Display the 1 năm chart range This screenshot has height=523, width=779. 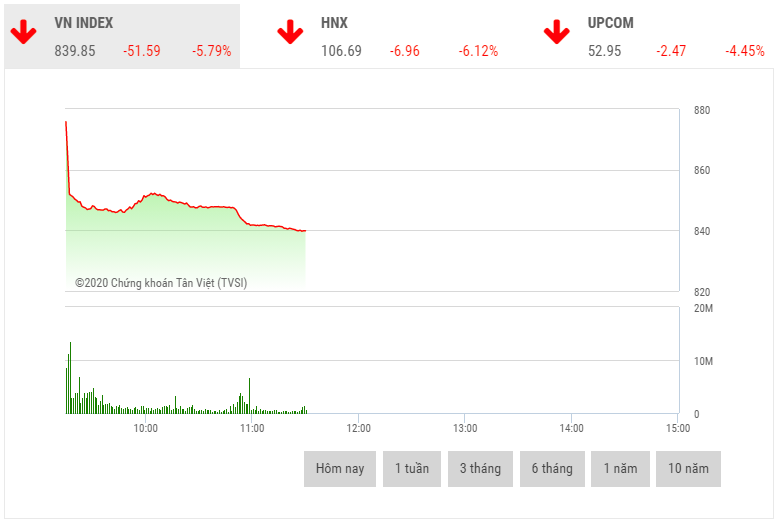point(620,469)
